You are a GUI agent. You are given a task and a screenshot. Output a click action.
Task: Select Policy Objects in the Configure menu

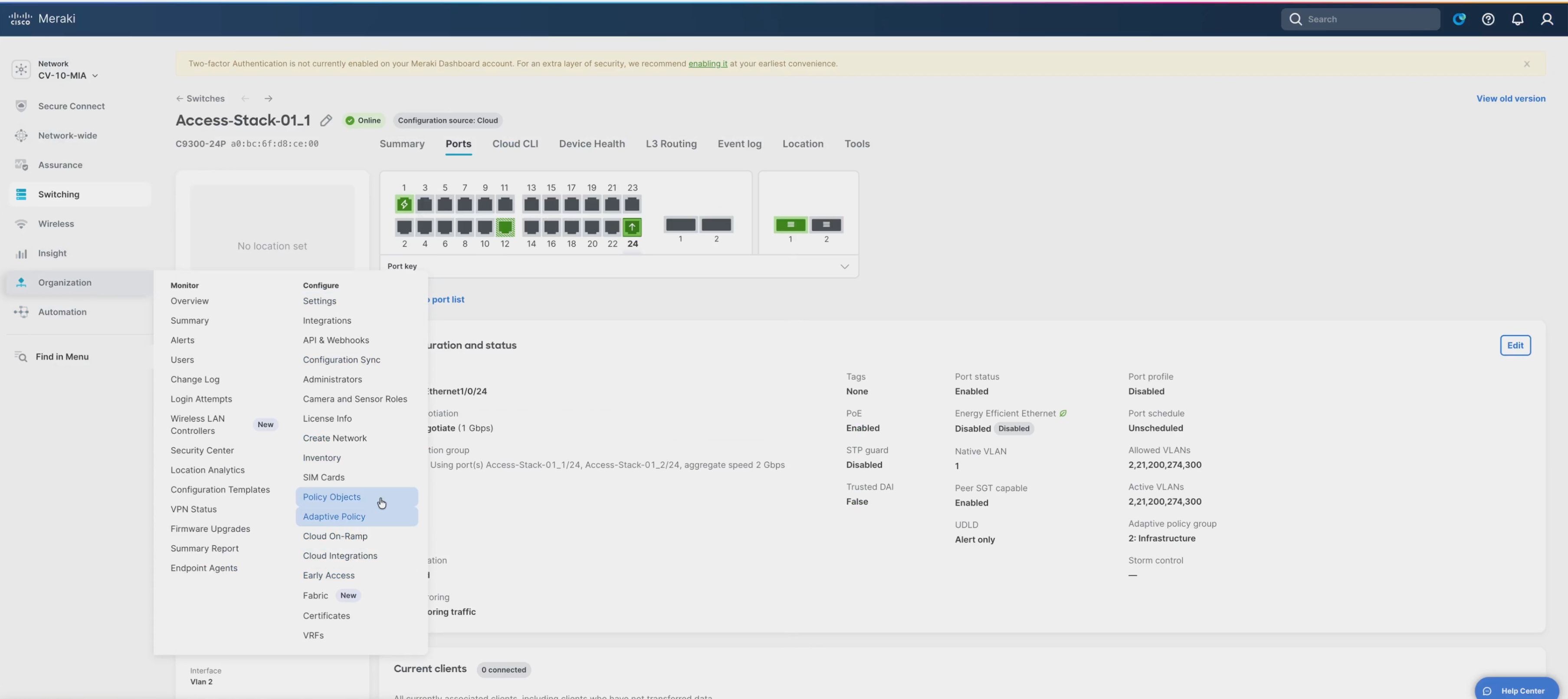point(356,497)
